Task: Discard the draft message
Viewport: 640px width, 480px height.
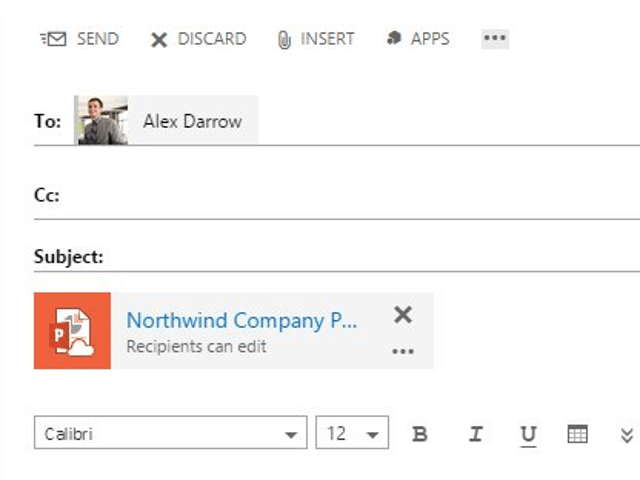Action: pyautogui.click(x=198, y=39)
